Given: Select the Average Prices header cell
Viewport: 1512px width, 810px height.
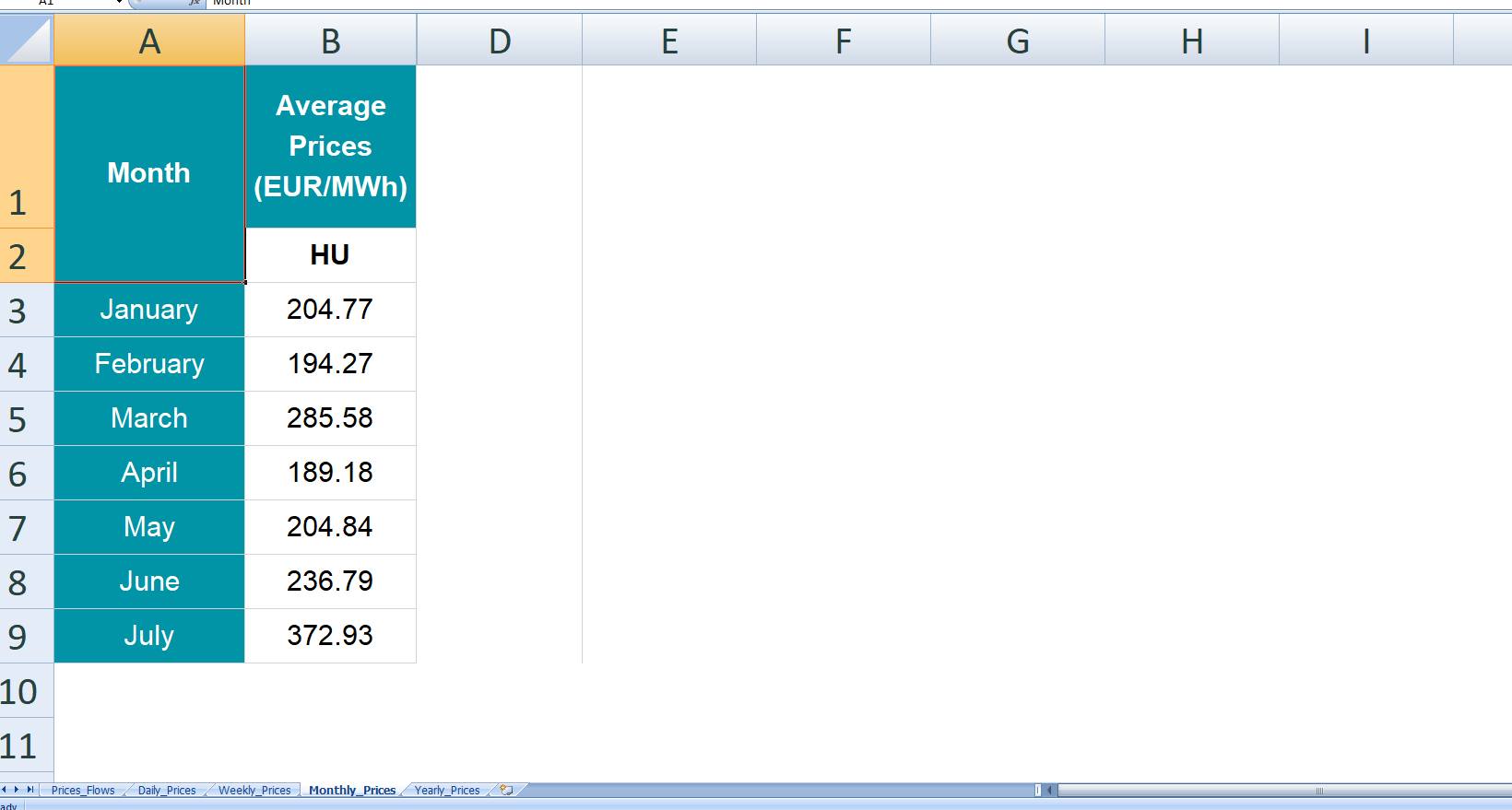Looking at the screenshot, I should click(330, 147).
